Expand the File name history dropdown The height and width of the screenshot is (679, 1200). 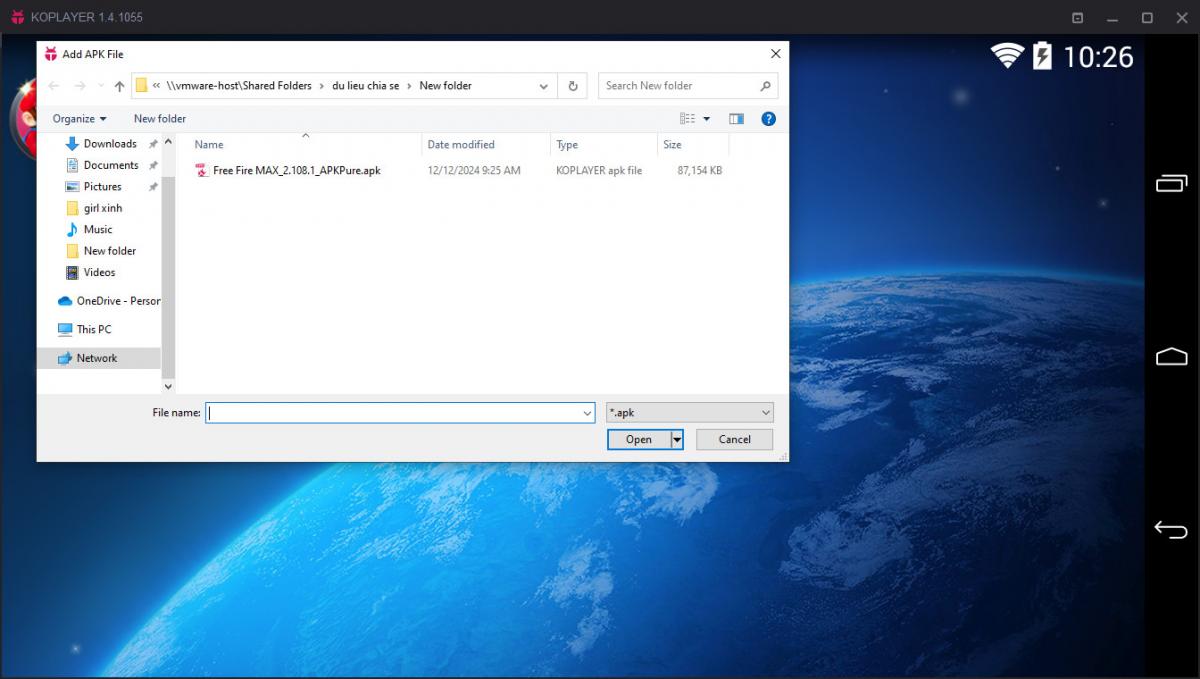587,413
